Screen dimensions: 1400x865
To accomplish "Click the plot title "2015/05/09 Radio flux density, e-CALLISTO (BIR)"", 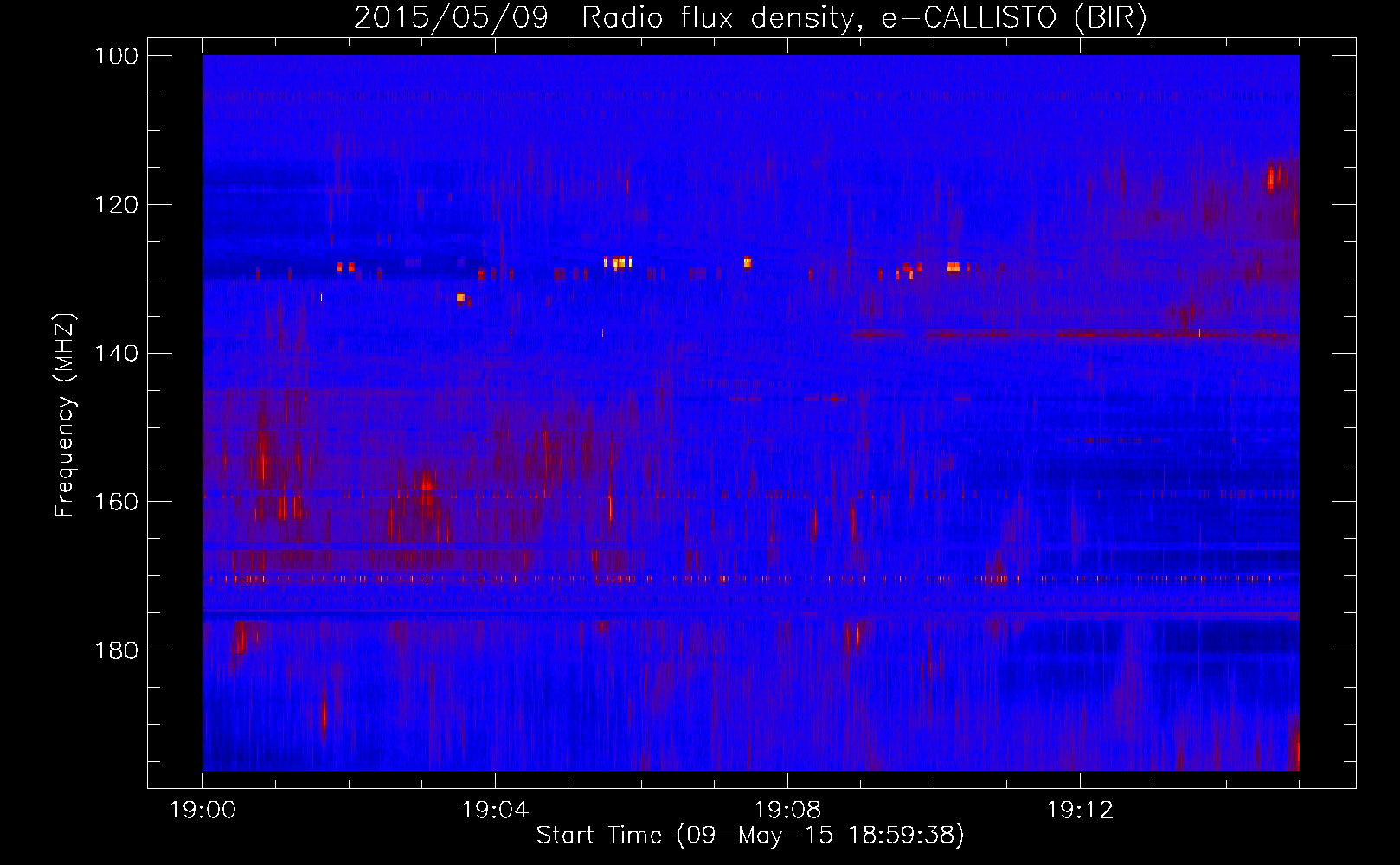I will click(x=750, y=18).
